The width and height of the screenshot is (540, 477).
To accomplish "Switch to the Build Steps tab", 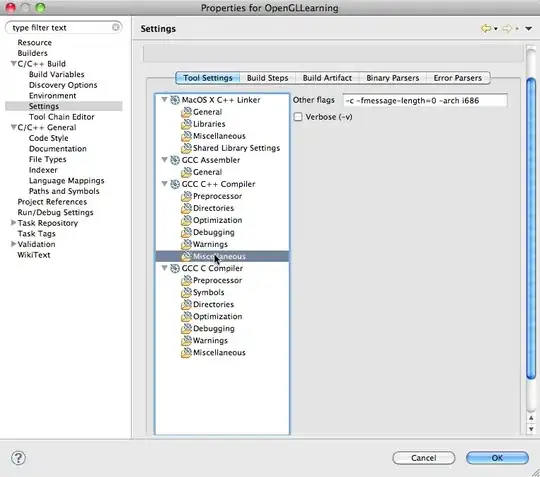I will pyautogui.click(x=267, y=78).
